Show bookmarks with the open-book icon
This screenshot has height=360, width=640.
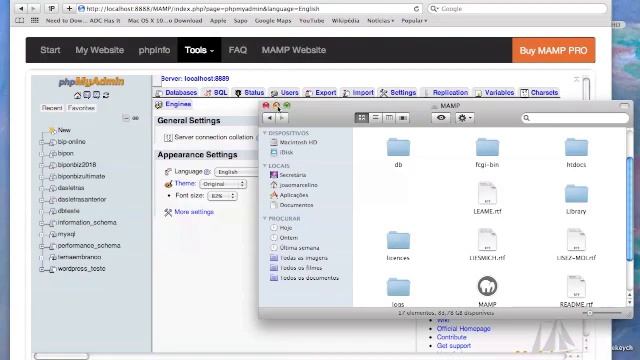tap(19, 20)
